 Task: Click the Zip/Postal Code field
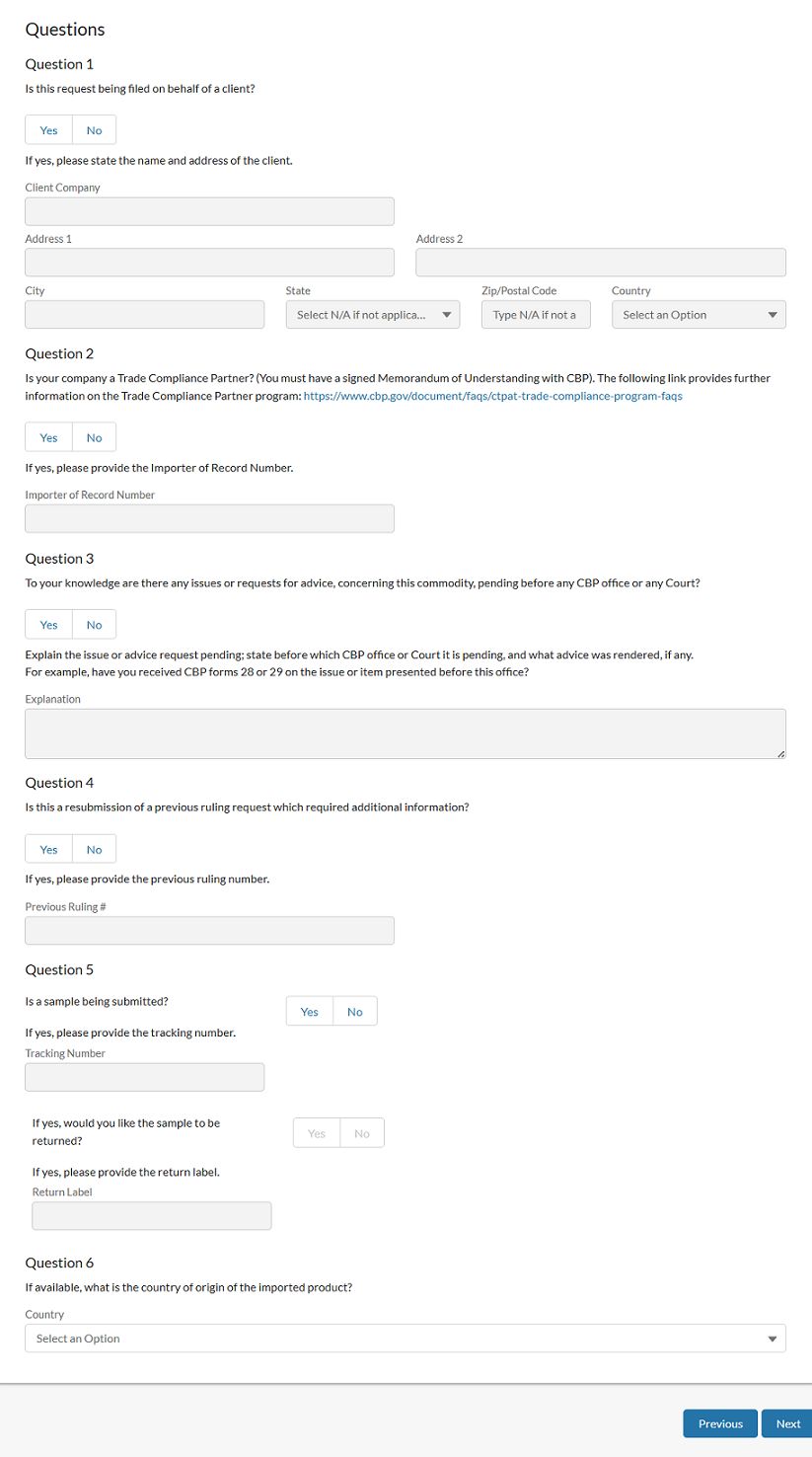[536, 315]
